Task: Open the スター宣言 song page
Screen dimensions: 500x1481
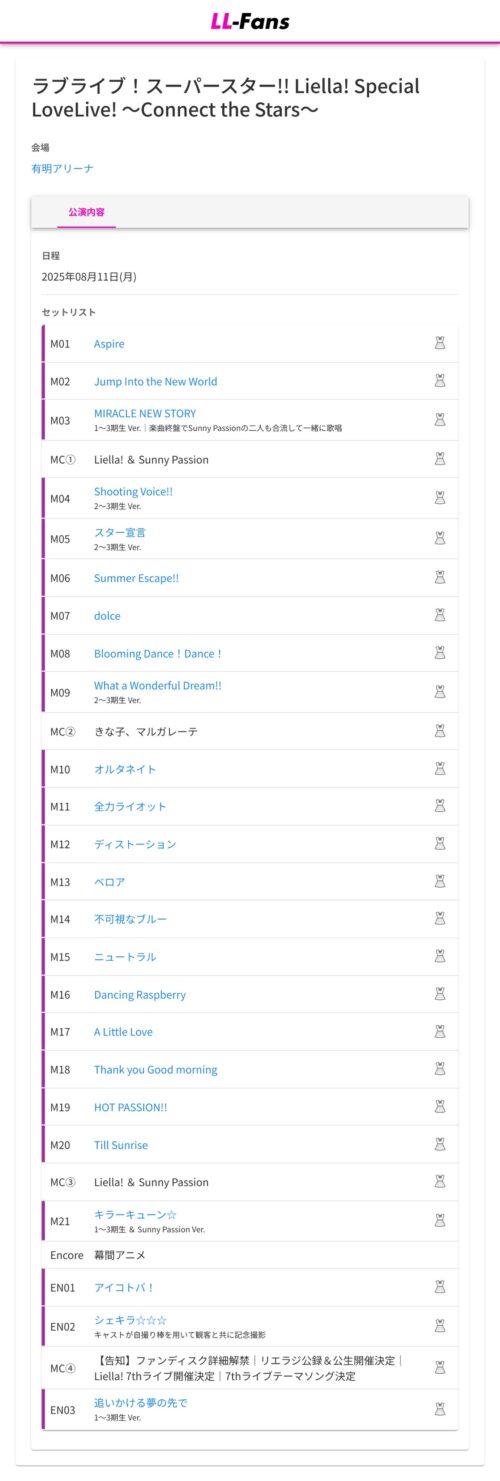Action: [x=120, y=532]
